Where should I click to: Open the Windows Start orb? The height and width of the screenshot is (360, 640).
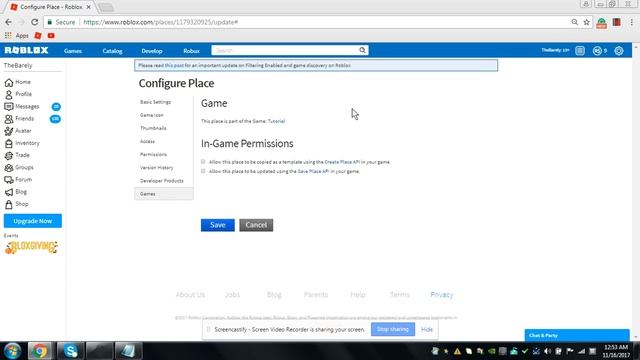coord(12,351)
